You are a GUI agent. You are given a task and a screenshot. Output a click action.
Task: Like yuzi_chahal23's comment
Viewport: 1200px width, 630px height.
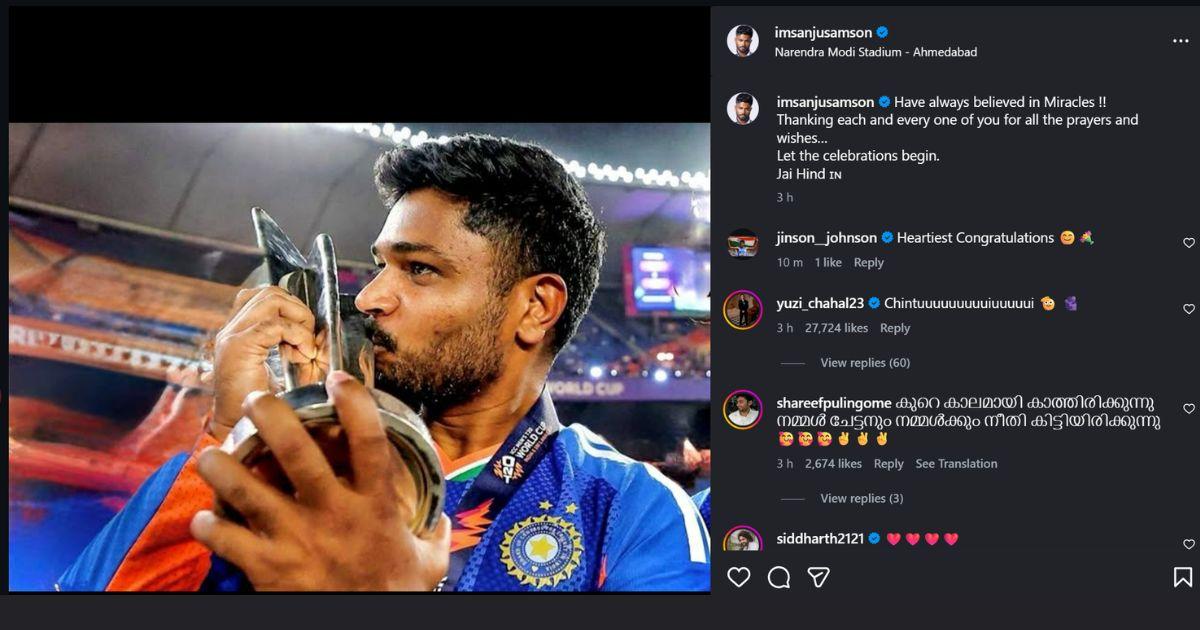pyautogui.click(x=1189, y=309)
